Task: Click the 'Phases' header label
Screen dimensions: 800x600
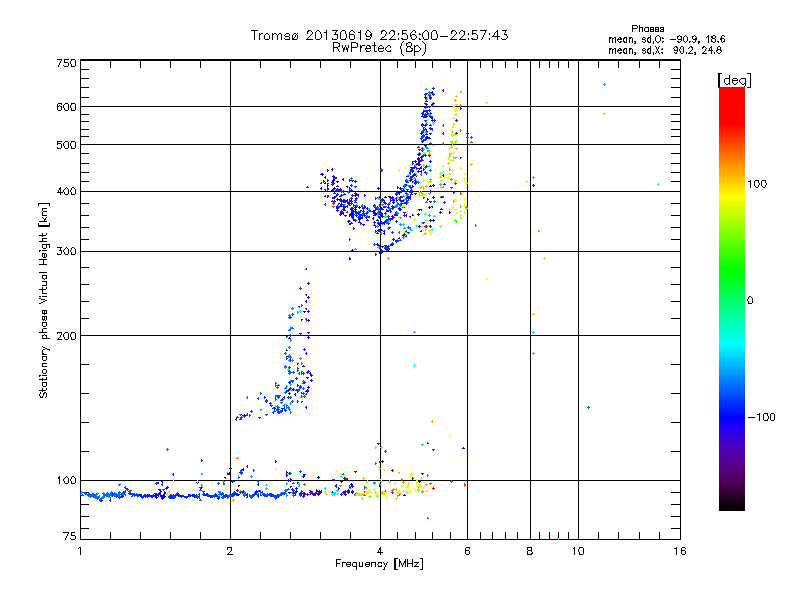Action: point(647,29)
